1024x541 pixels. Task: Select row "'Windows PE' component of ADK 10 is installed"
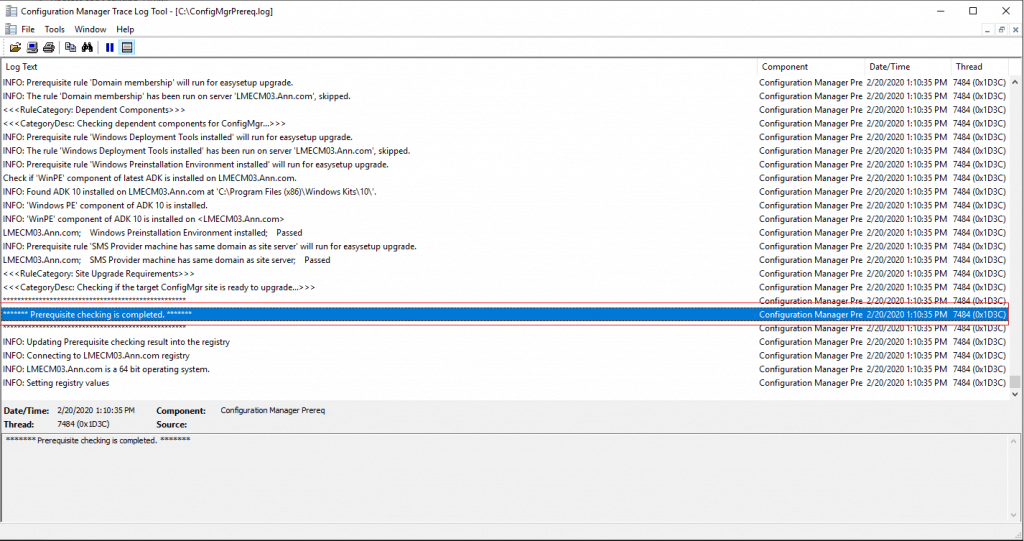pyautogui.click(x=505, y=205)
